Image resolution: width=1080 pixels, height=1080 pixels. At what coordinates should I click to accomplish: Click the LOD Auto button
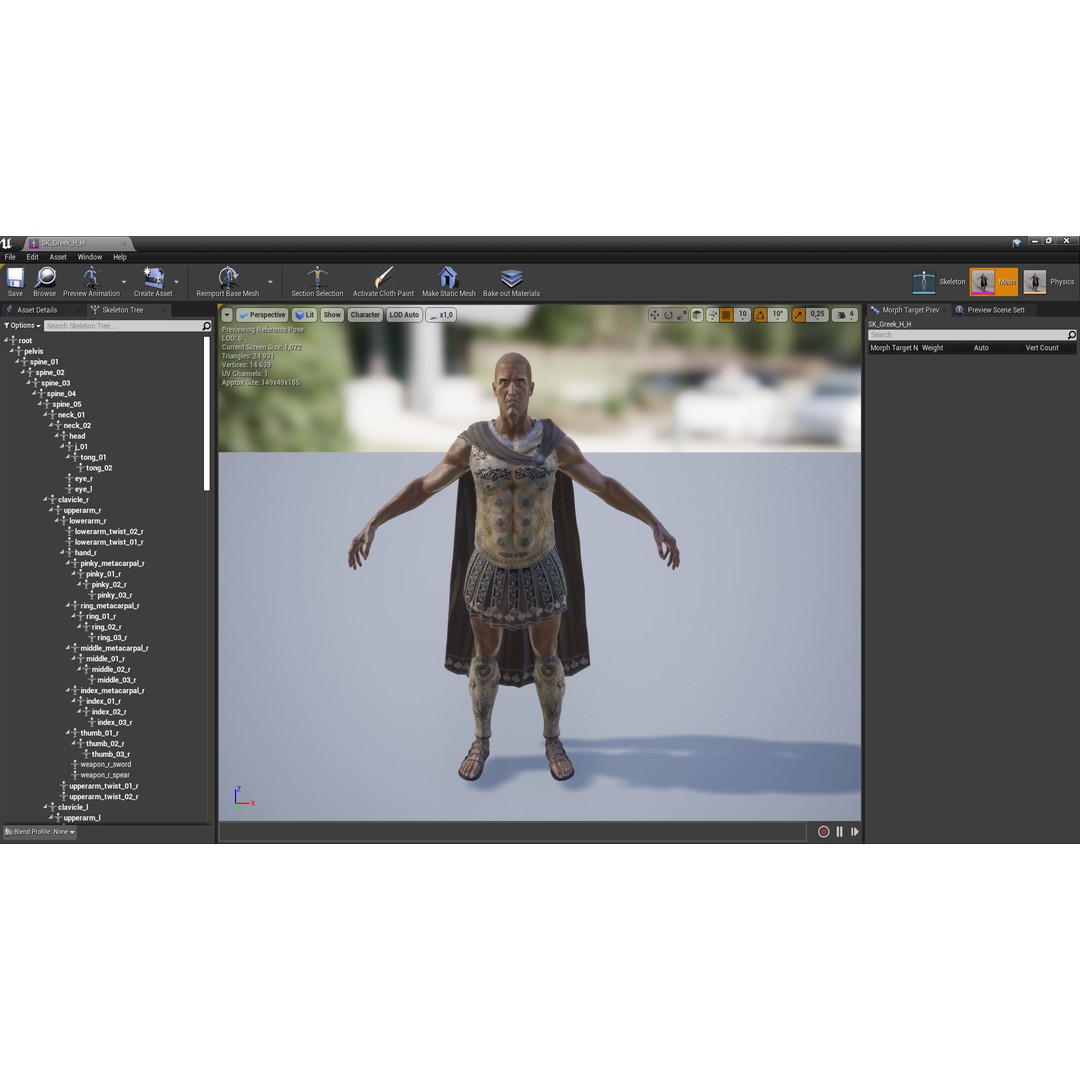[404, 315]
